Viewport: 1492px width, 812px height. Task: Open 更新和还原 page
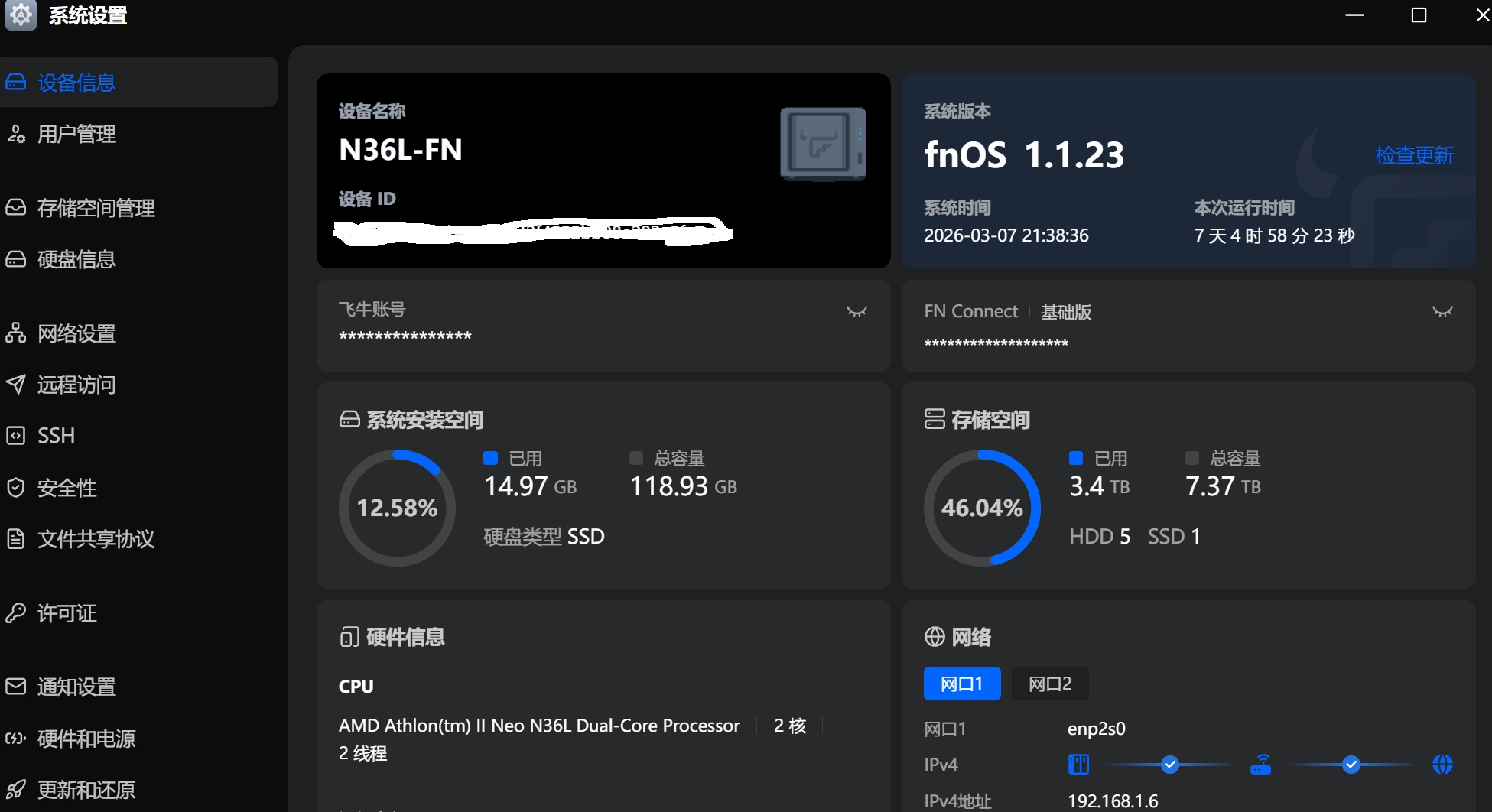click(86, 790)
